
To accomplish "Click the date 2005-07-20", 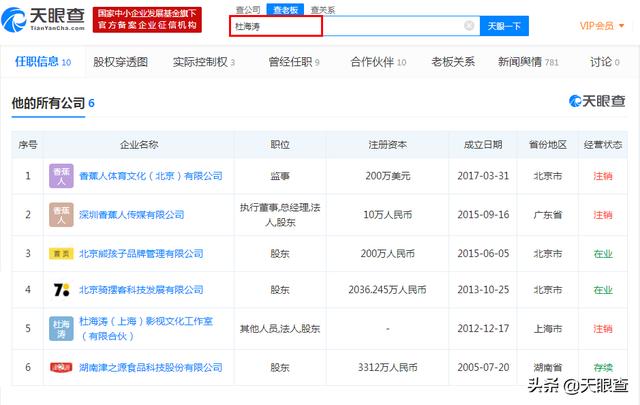I will [483, 367].
